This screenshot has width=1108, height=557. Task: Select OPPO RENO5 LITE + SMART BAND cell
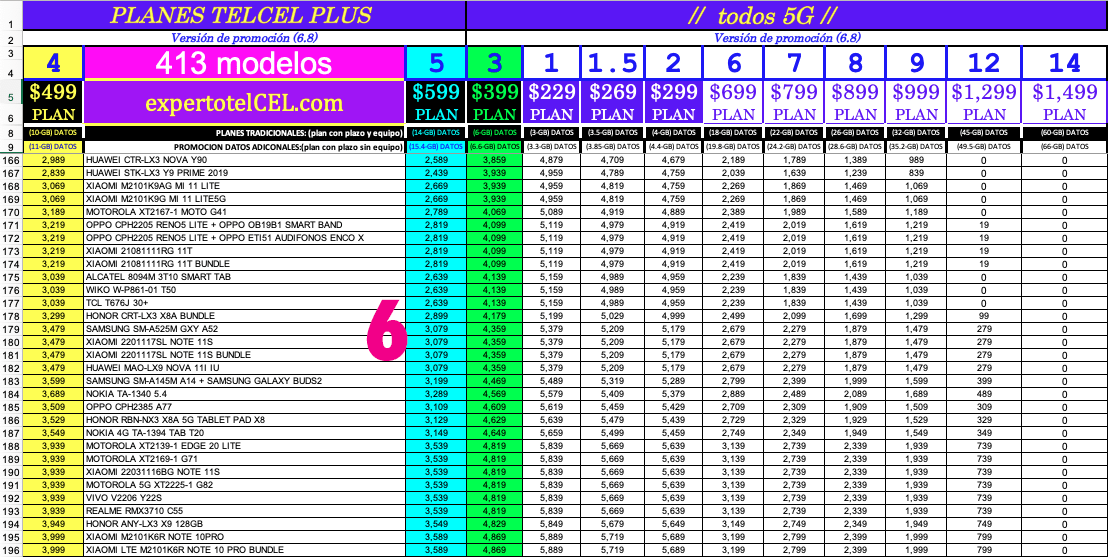click(244, 225)
